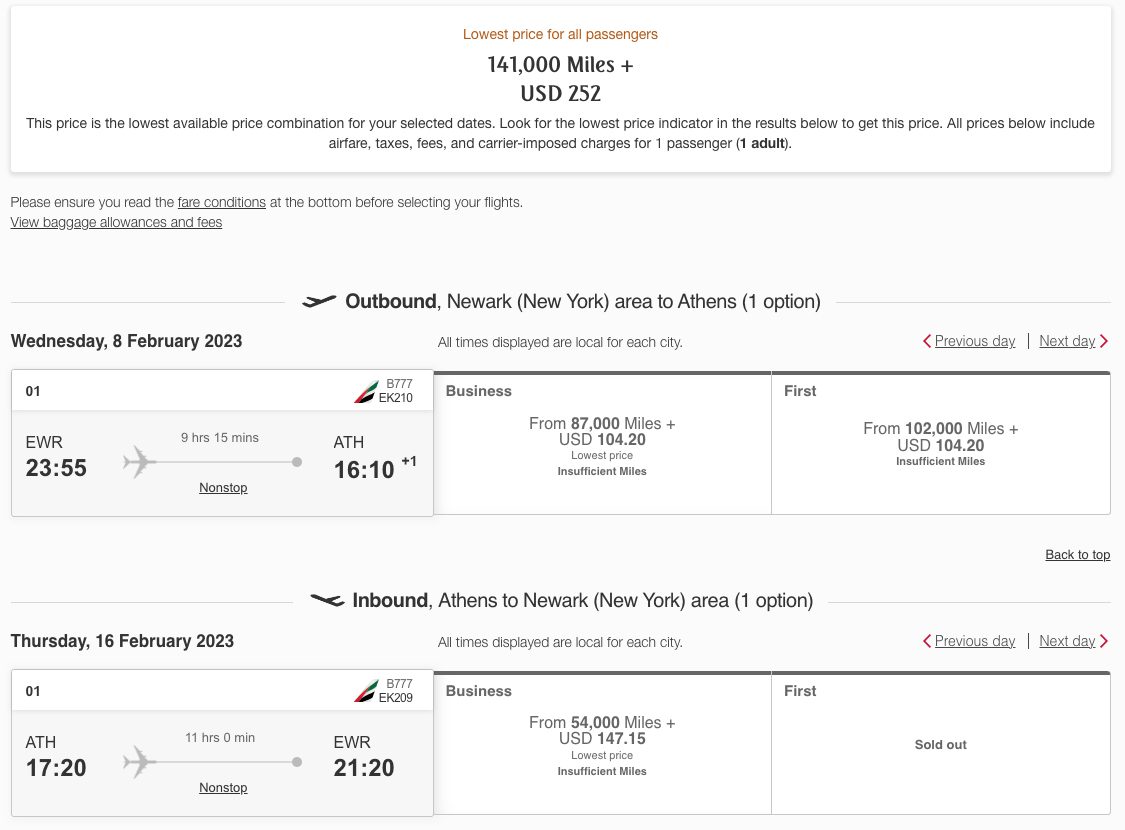Click the red left chevron before Previous day outbound
The image size is (1125, 830).
[x=926, y=341]
